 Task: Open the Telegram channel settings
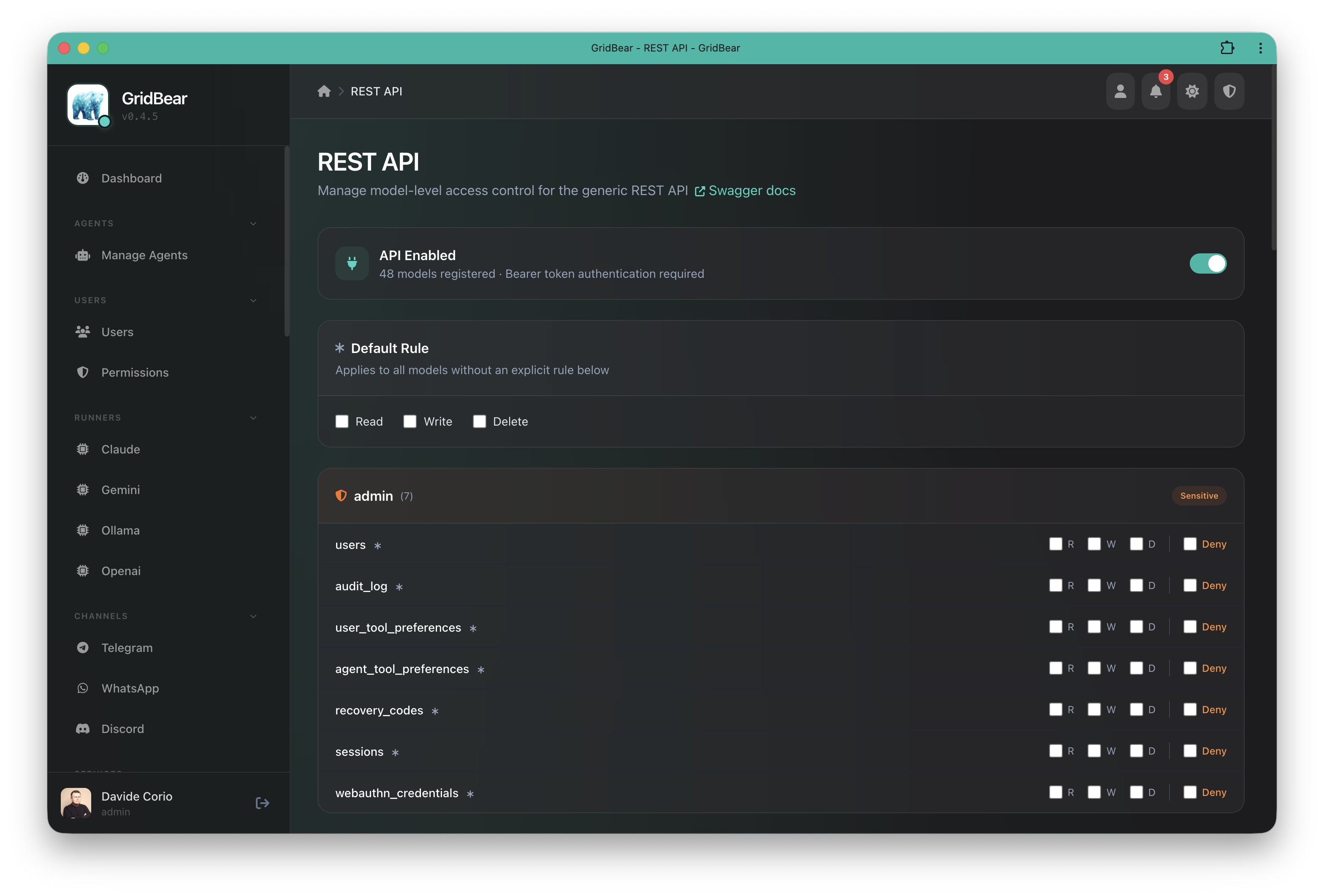tap(127, 648)
